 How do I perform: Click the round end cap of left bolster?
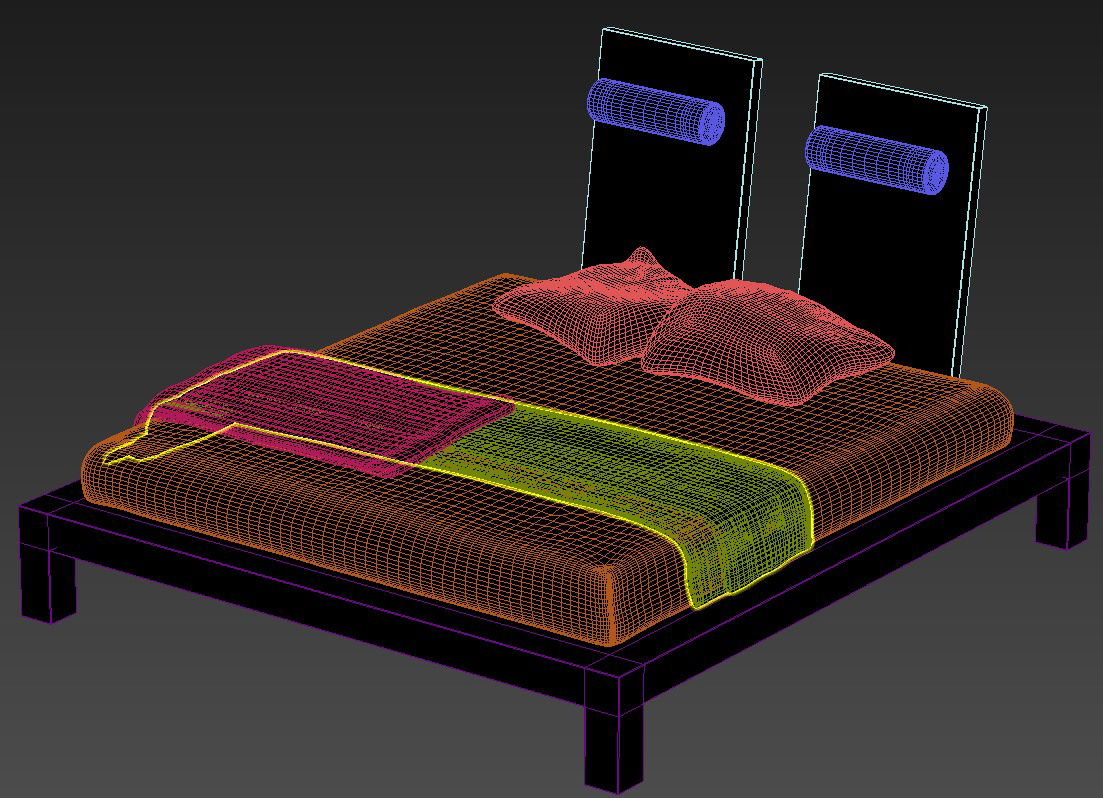click(709, 122)
